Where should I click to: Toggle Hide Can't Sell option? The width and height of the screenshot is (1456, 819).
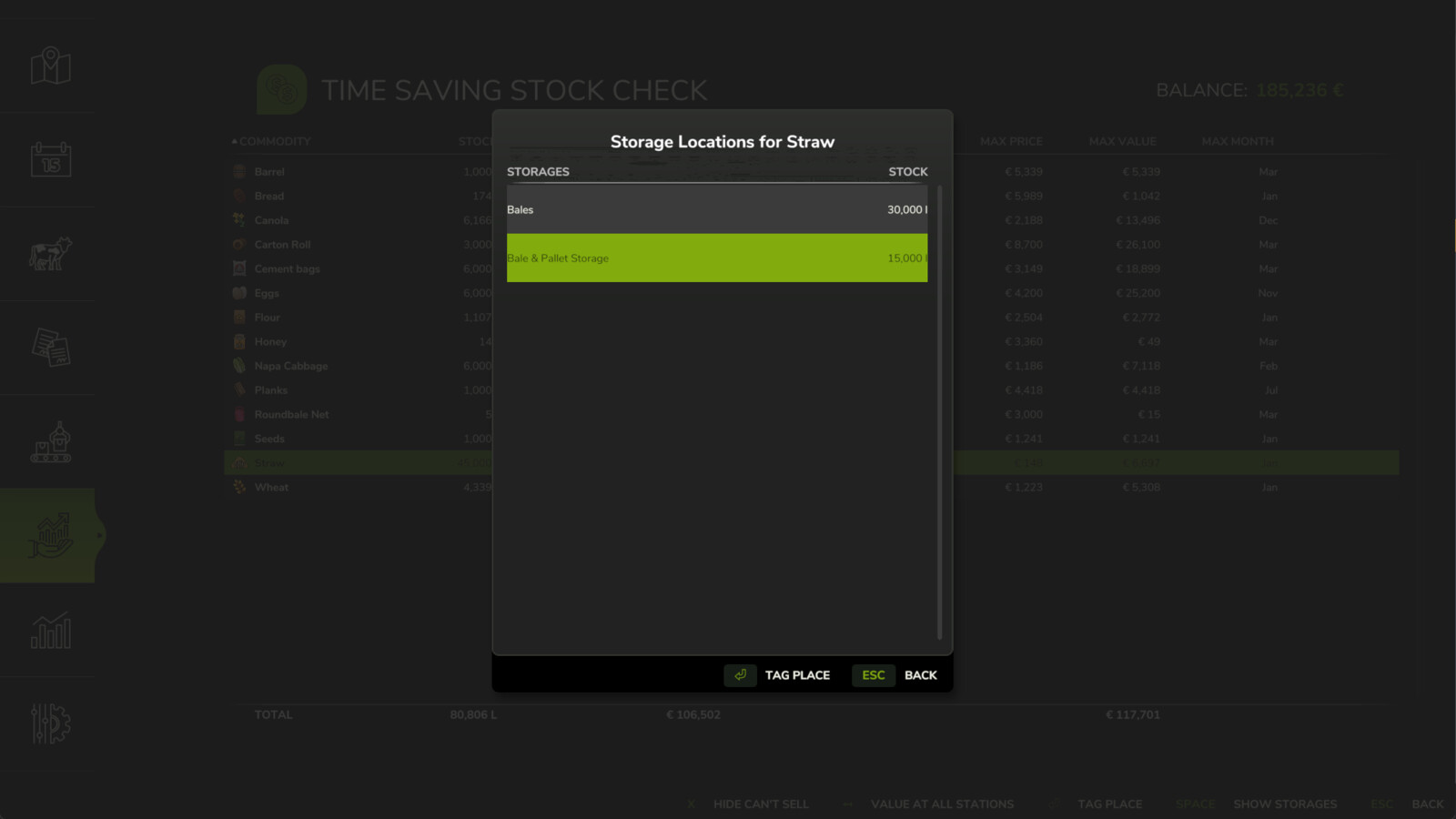point(761,804)
